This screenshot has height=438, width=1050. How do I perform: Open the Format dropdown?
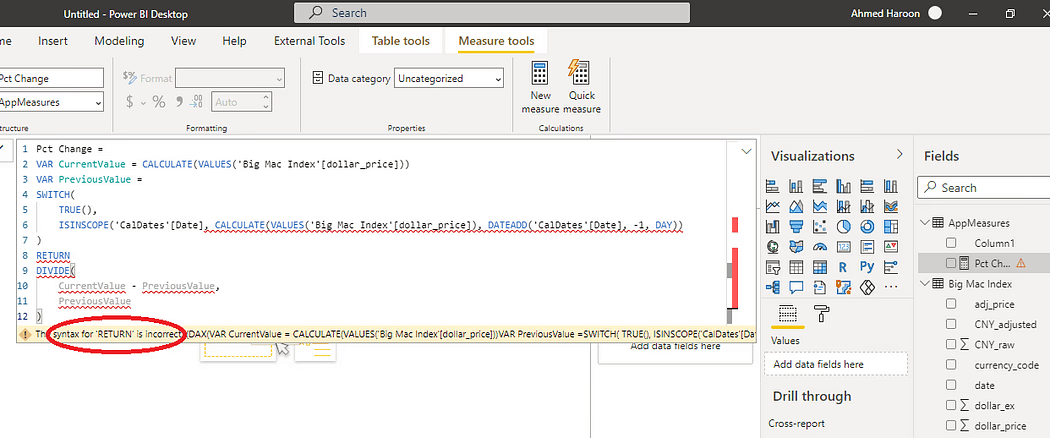(x=230, y=78)
